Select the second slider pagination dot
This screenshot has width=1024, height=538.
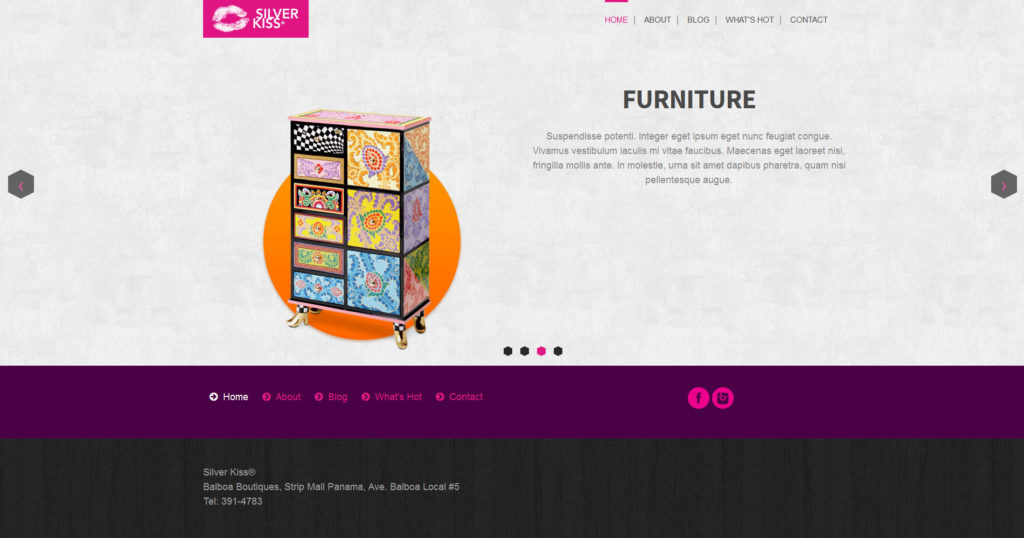[x=524, y=351]
